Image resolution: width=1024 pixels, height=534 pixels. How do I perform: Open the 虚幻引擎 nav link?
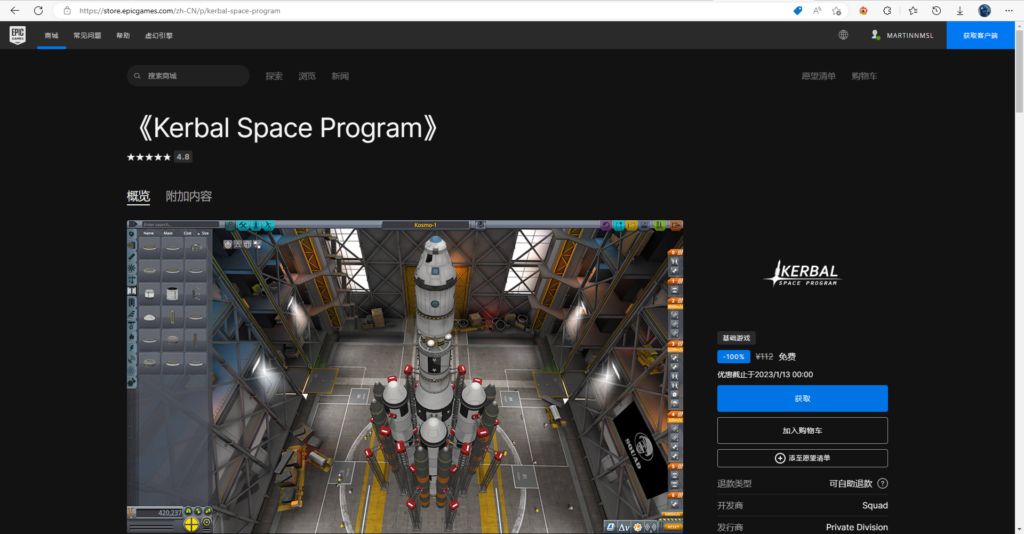[159, 35]
